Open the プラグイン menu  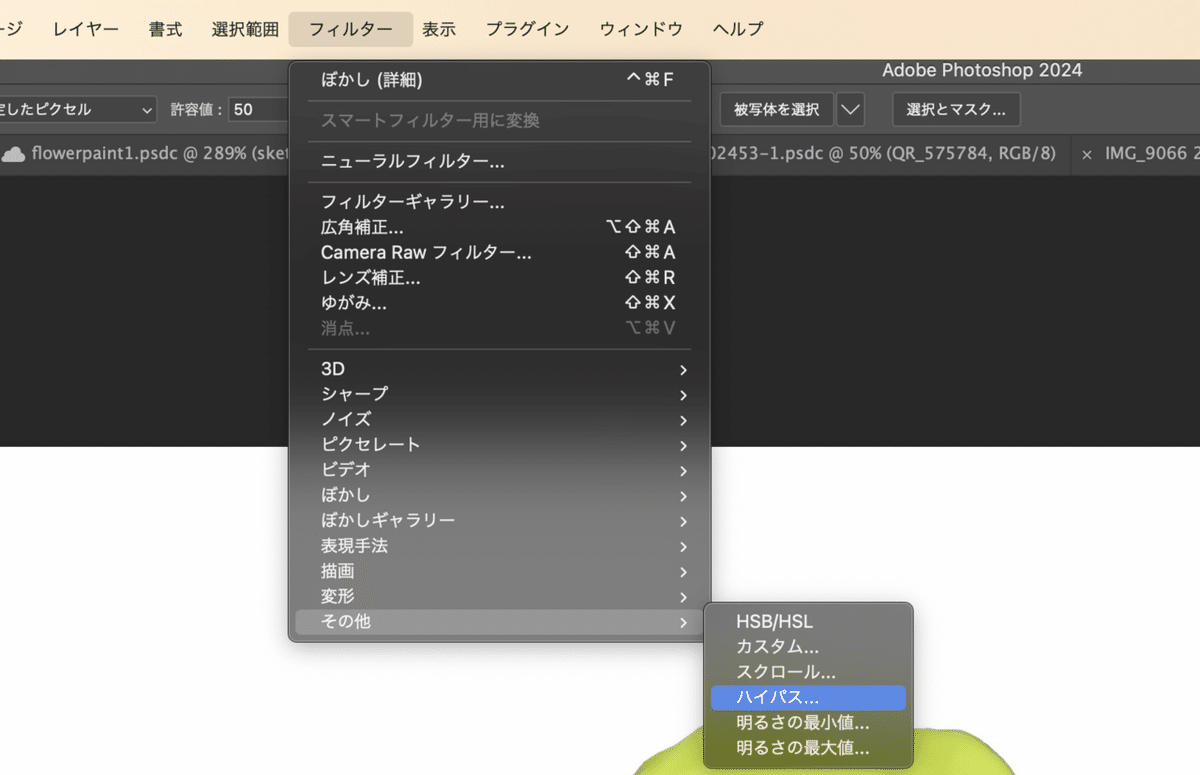(x=527, y=29)
